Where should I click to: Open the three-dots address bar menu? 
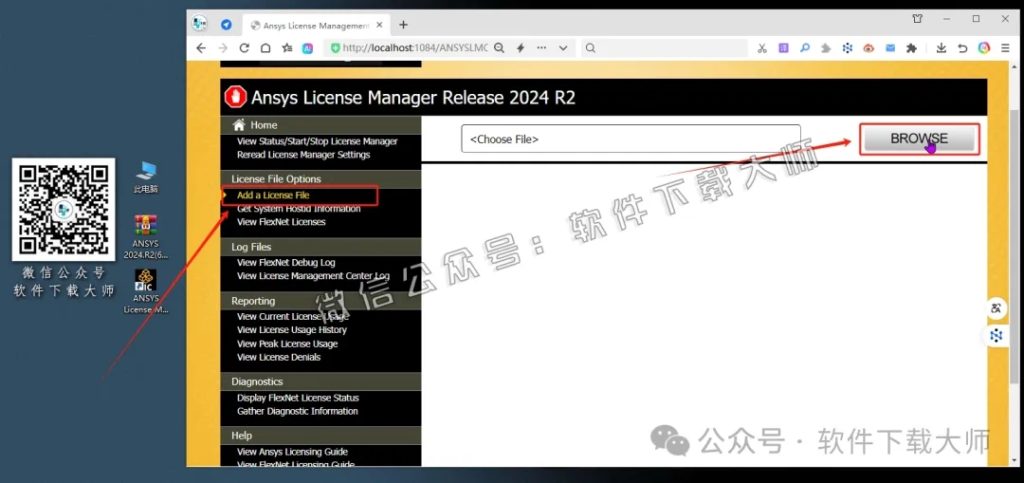click(x=541, y=48)
